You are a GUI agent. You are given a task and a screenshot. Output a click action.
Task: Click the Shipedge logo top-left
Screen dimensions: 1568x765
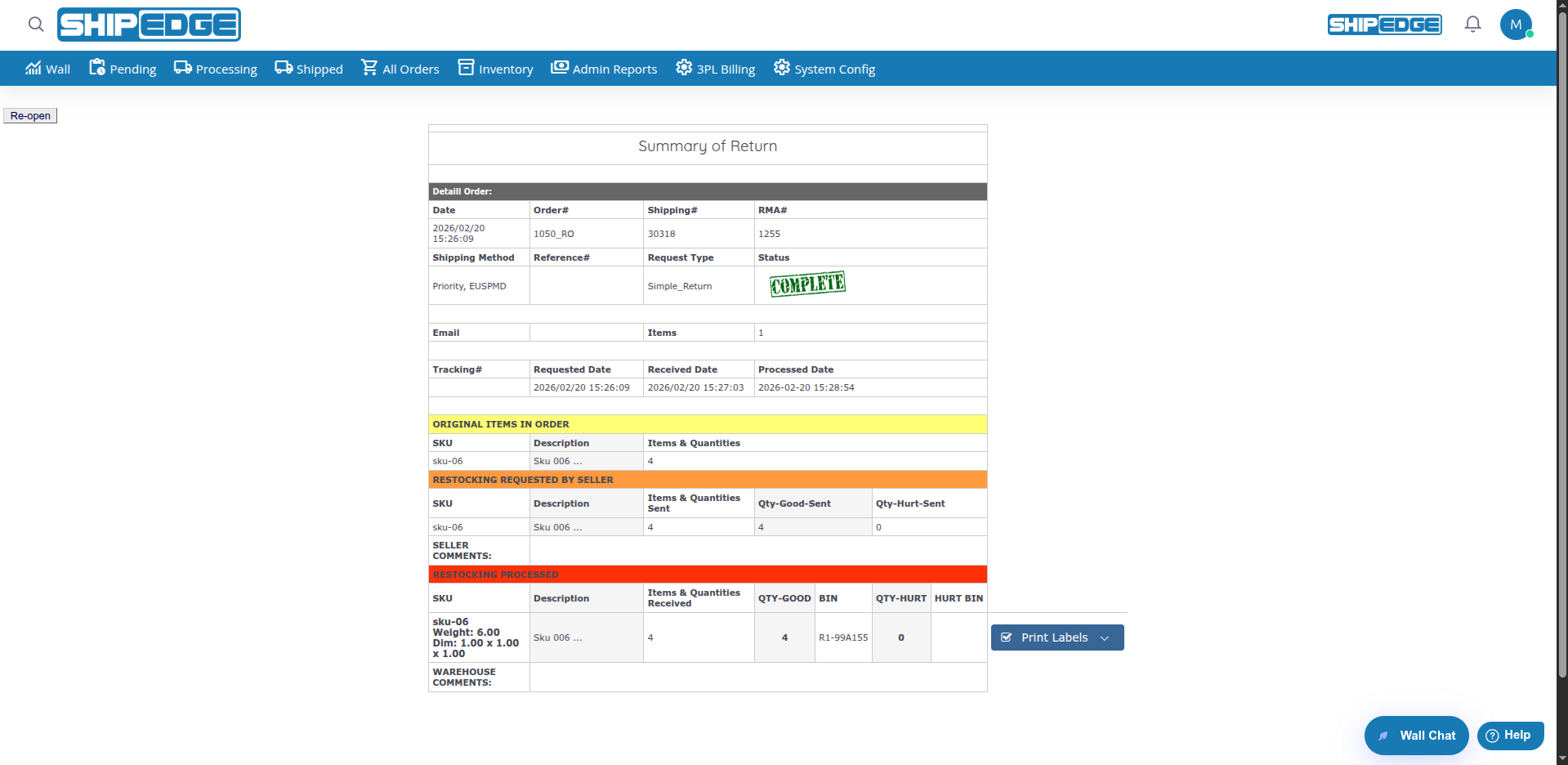point(149,25)
